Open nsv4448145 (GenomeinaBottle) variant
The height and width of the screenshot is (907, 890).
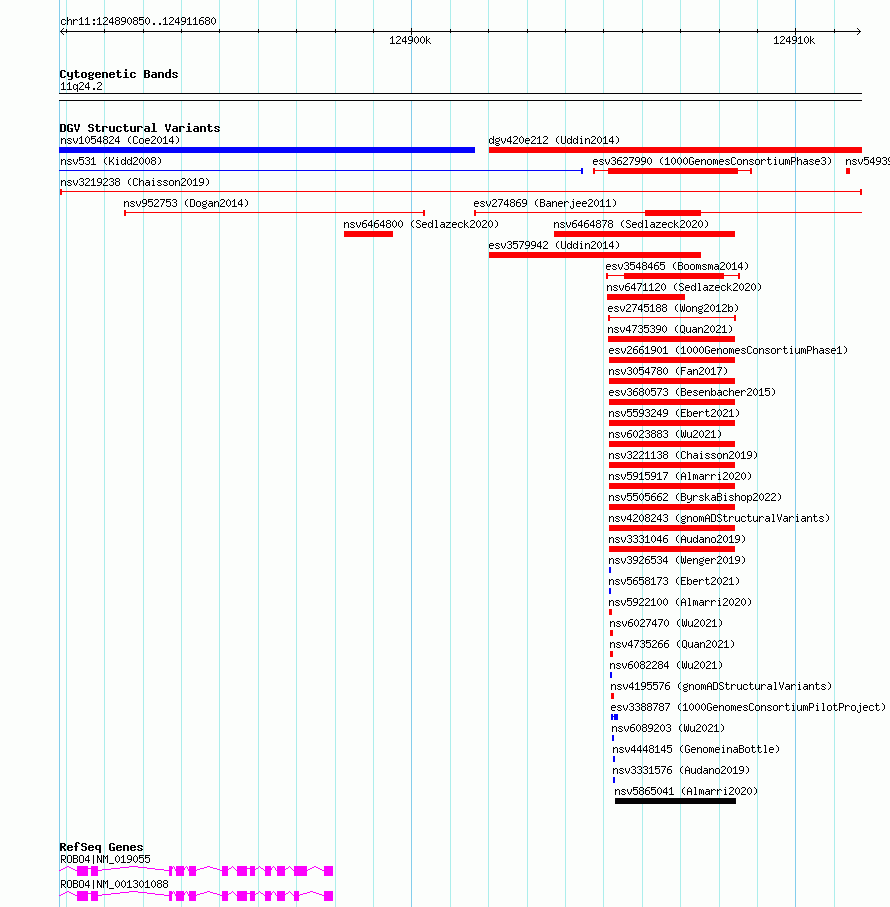coord(696,749)
